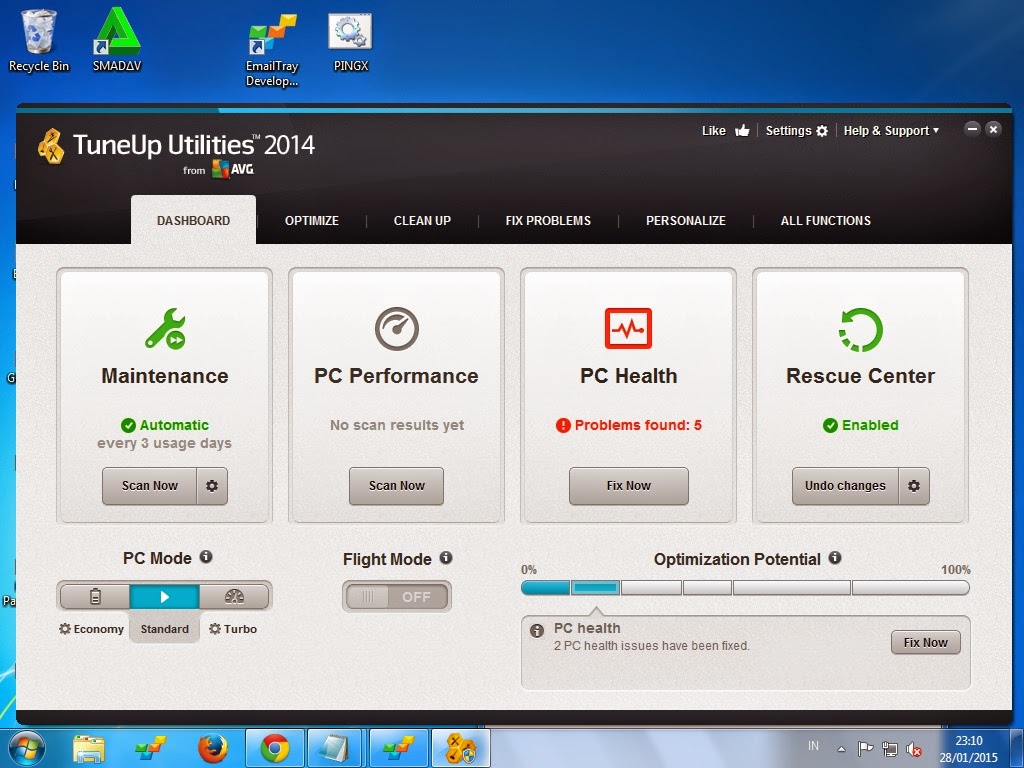Click the last empty Optimization Potential segment
The width and height of the screenshot is (1024, 768).
[x=910, y=588]
